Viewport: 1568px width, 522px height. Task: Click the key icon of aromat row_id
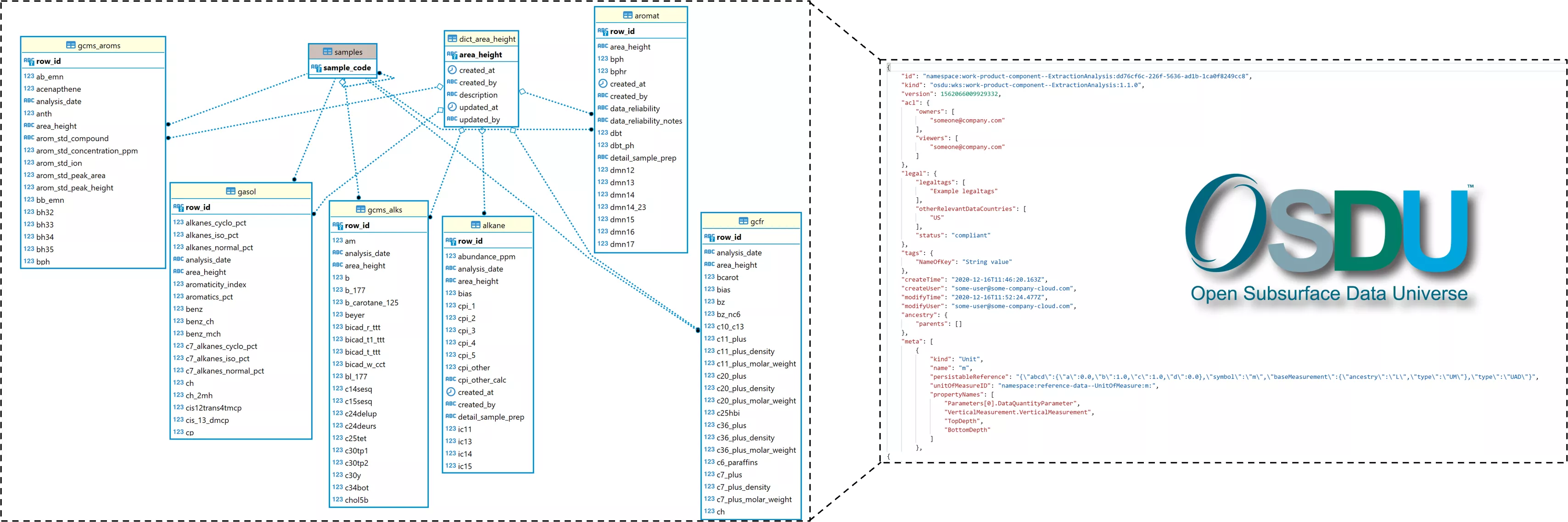tap(603, 31)
